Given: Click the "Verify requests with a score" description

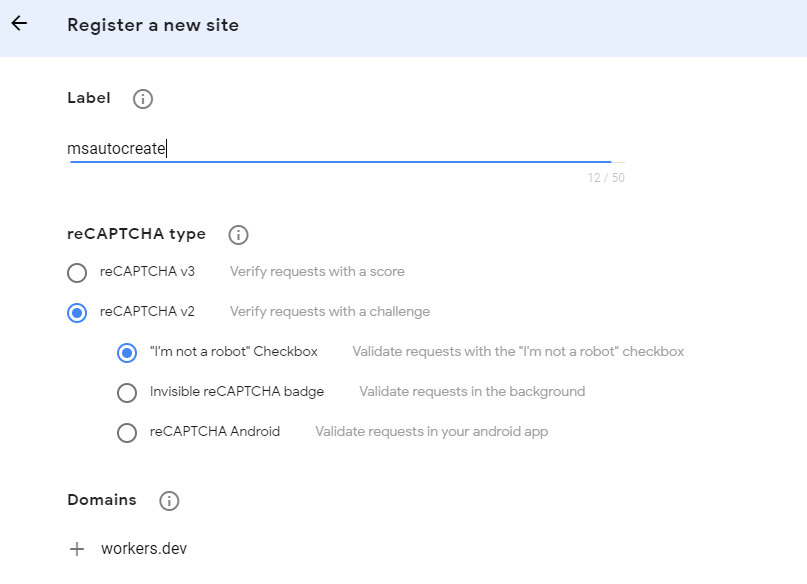Looking at the screenshot, I should pyautogui.click(x=317, y=271).
